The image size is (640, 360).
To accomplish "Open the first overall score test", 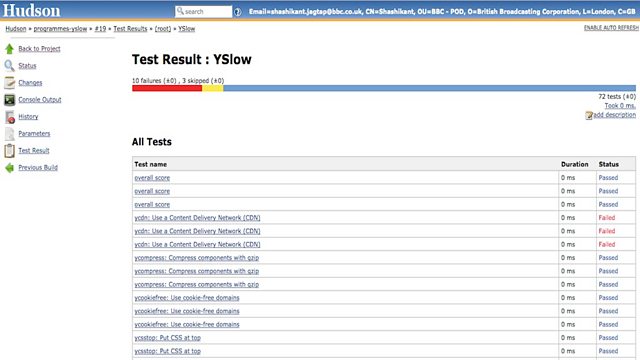I will click(152, 178).
